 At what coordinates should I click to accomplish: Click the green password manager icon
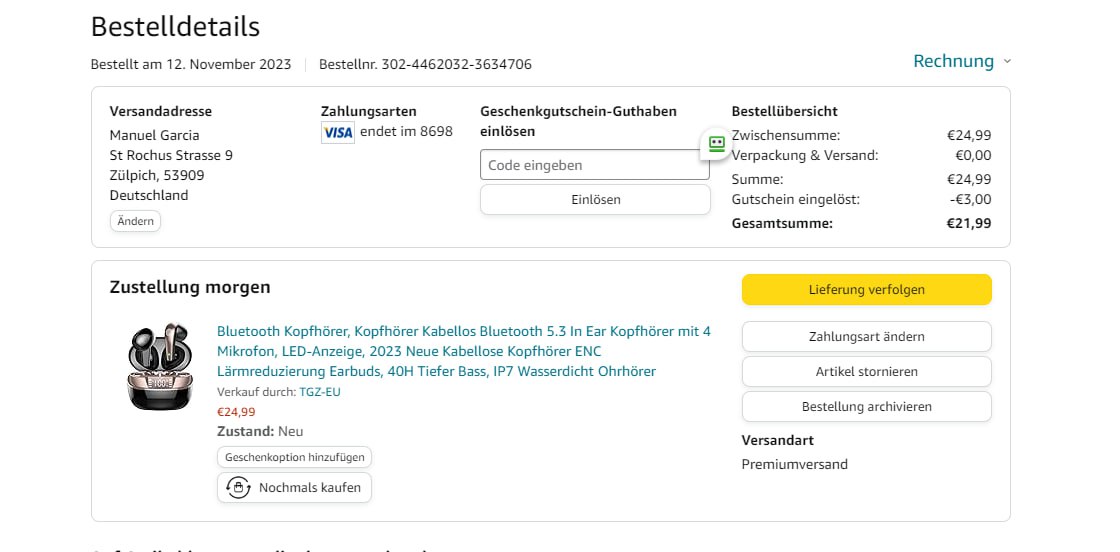click(716, 144)
